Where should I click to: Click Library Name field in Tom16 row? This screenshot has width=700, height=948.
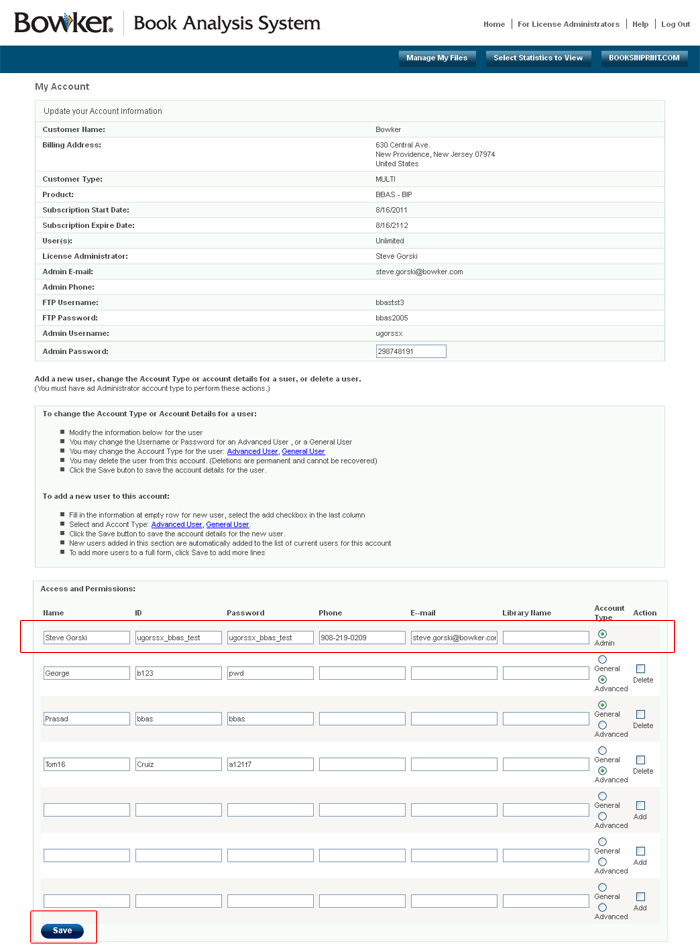[x=546, y=764]
